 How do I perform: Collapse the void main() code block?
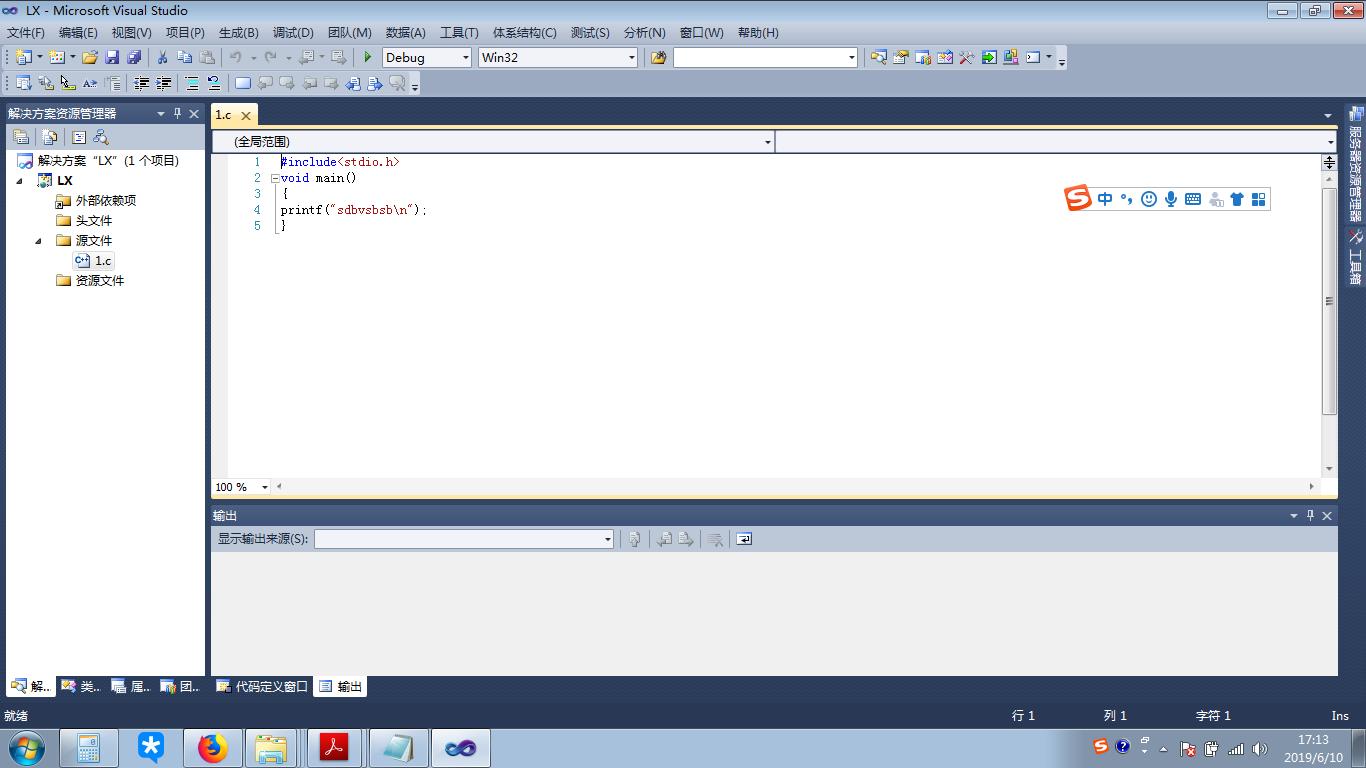275,178
